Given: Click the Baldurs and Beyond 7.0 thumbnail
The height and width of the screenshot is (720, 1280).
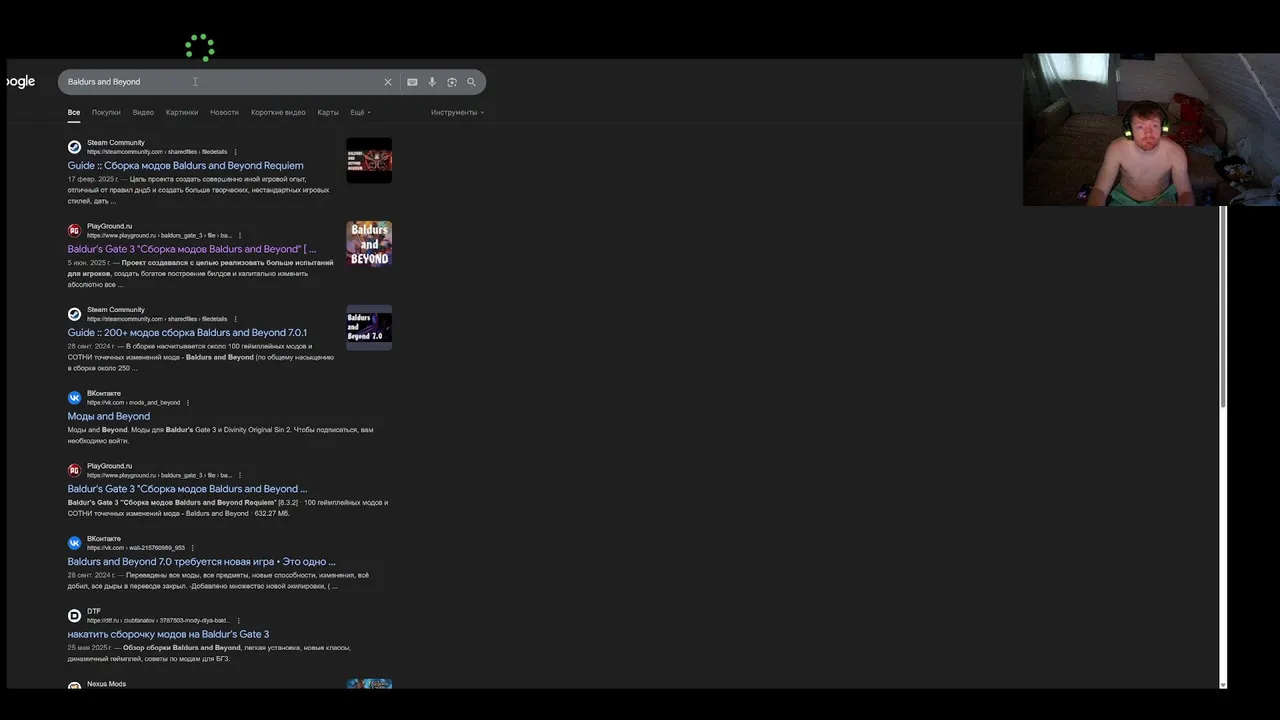Looking at the screenshot, I should pos(369,327).
